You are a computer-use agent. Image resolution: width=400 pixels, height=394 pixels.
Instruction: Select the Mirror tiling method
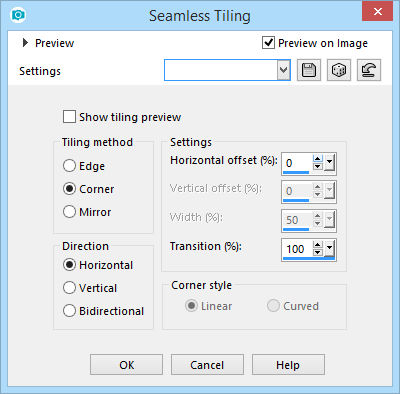(69, 212)
